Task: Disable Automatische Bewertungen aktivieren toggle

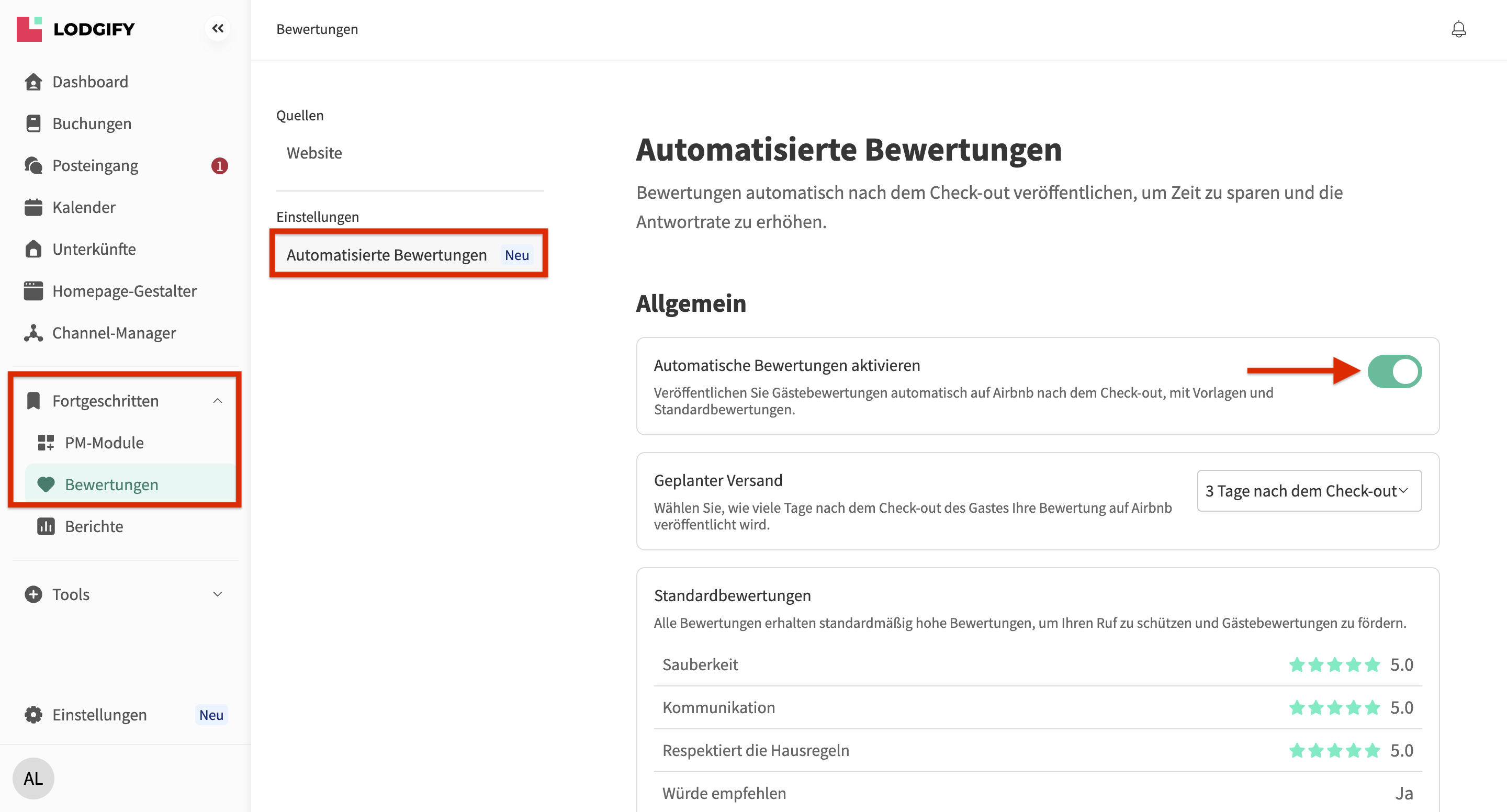Action: [x=1394, y=371]
